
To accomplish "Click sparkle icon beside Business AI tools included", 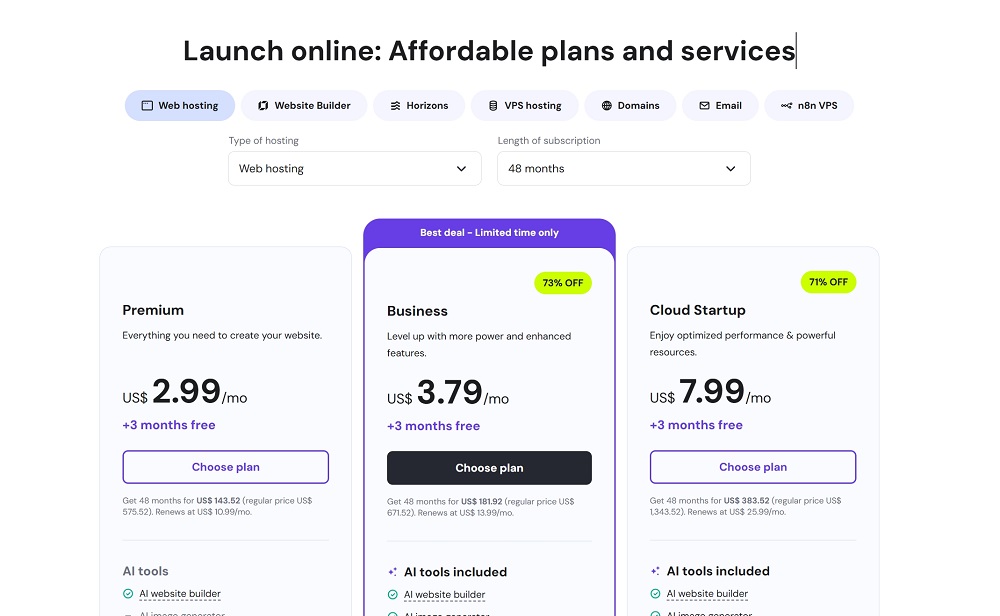I will point(392,572).
